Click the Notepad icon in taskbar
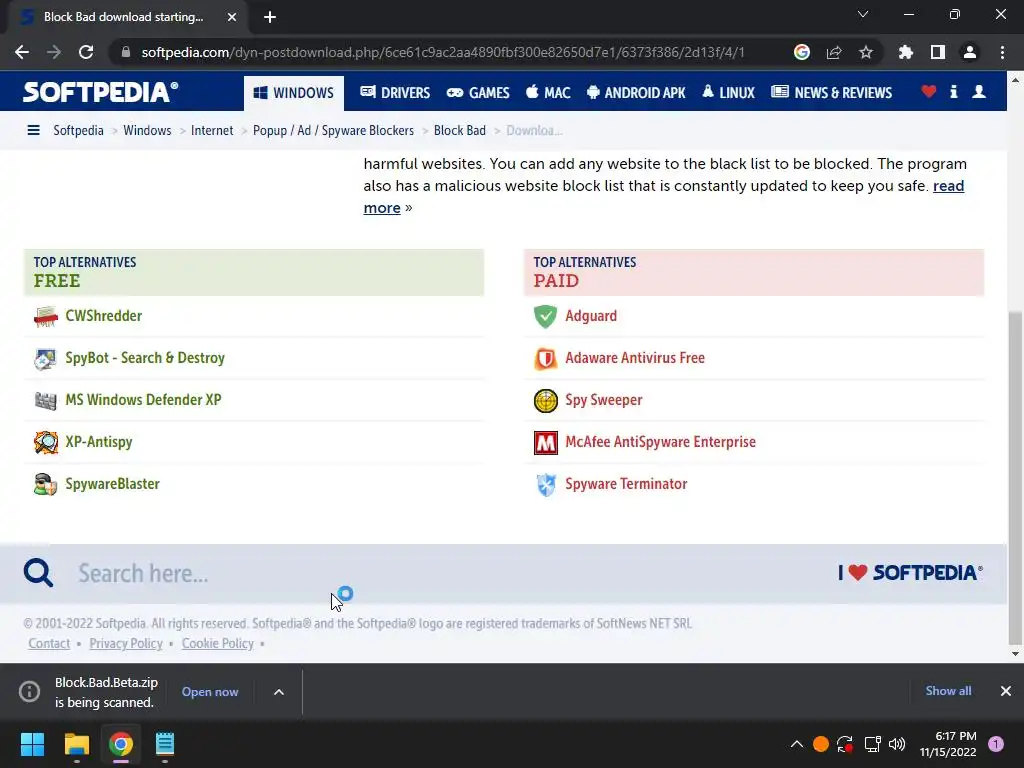1024x768 pixels. 165,744
